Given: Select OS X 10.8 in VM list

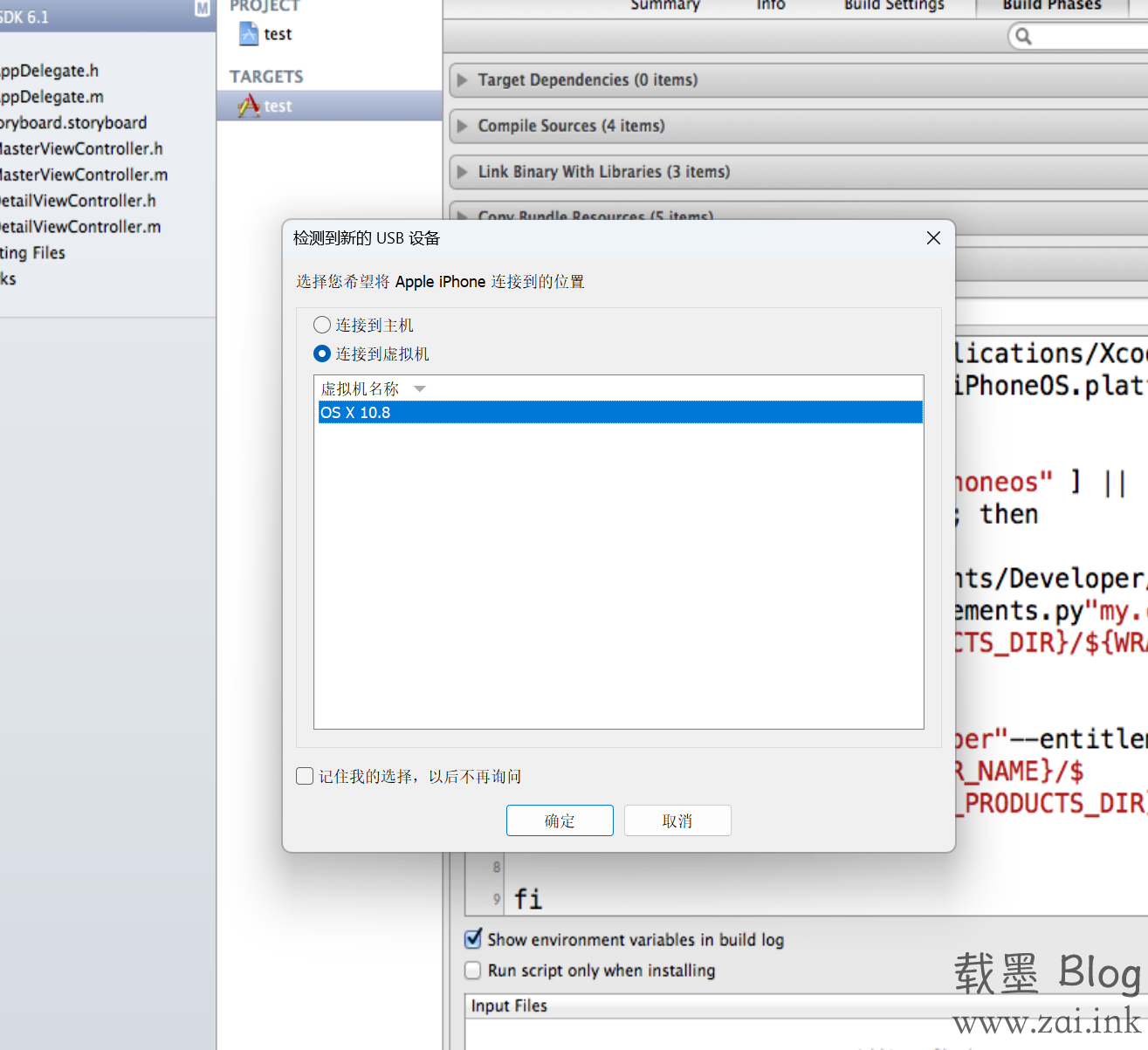Looking at the screenshot, I should click(618, 412).
